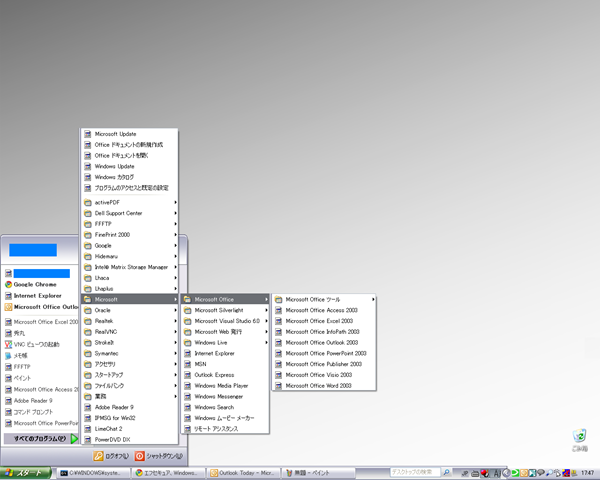Start Microsoft Office PowerPoint 2003

[324, 353]
